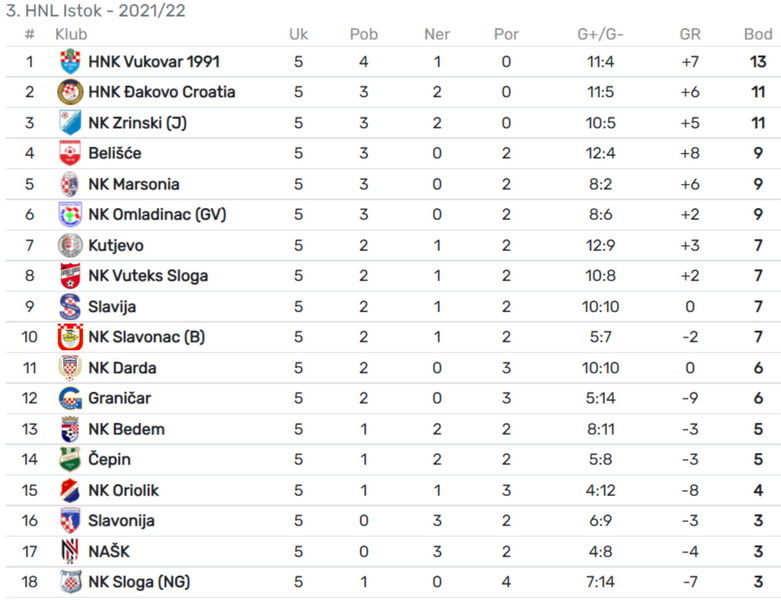Click the NK Omladinac (GV) club crest
Screen dimensions: 781x600
coord(70,214)
